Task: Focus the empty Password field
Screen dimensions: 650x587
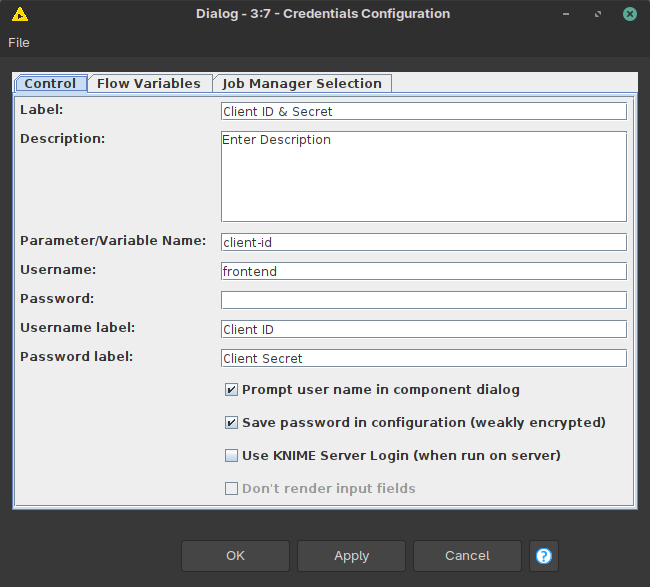Action: [423, 300]
